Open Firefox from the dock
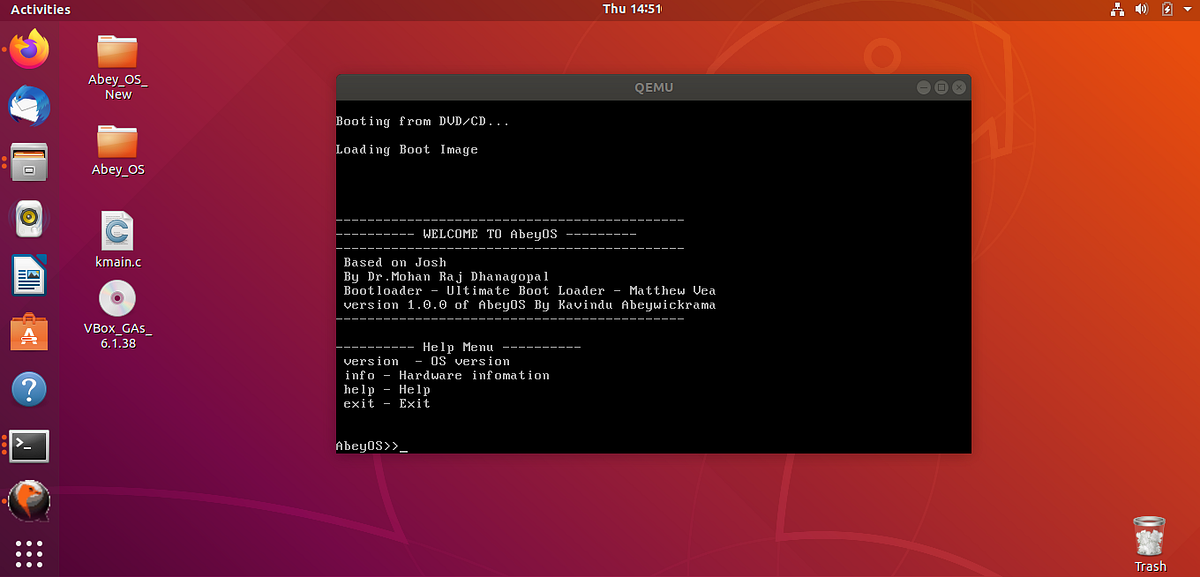 (x=28, y=47)
